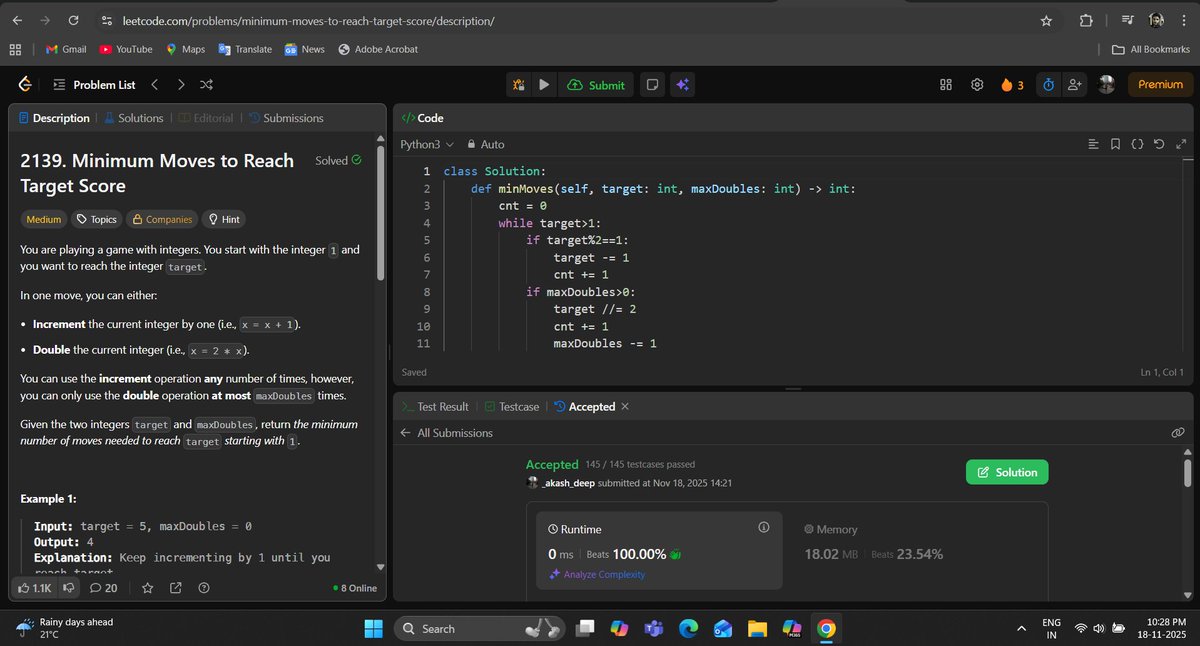The image size is (1200, 646).
Task: Expand the Companies tag
Action: [162, 219]
